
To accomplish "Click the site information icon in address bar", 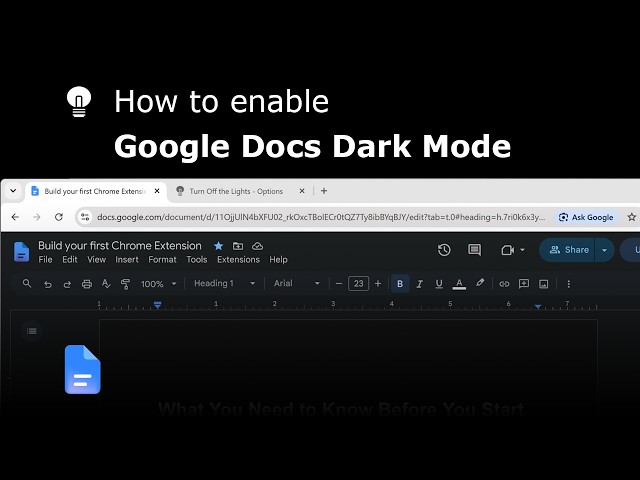I will point(85,217).
